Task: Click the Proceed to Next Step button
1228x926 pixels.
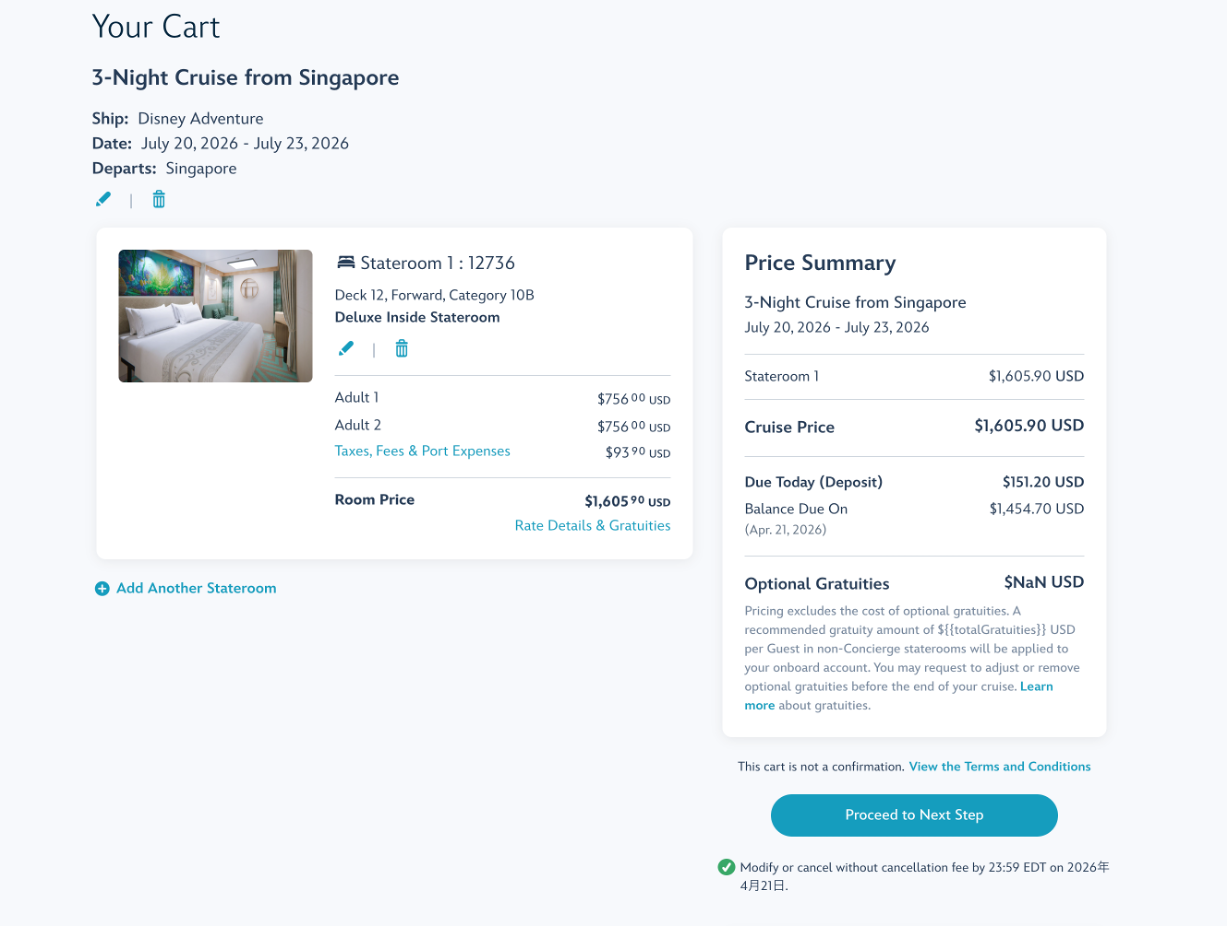Action: (914, 815)
